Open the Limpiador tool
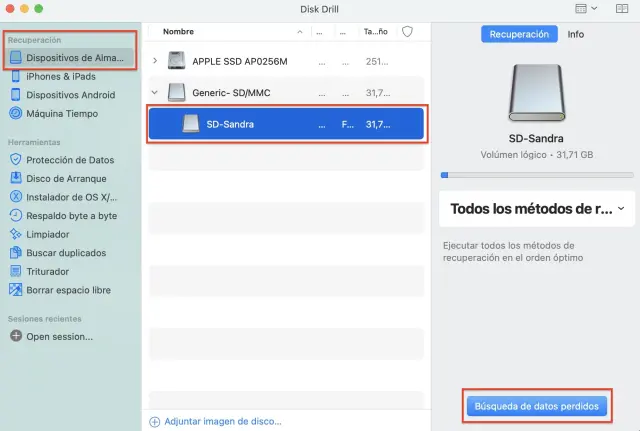 point(49,234)
